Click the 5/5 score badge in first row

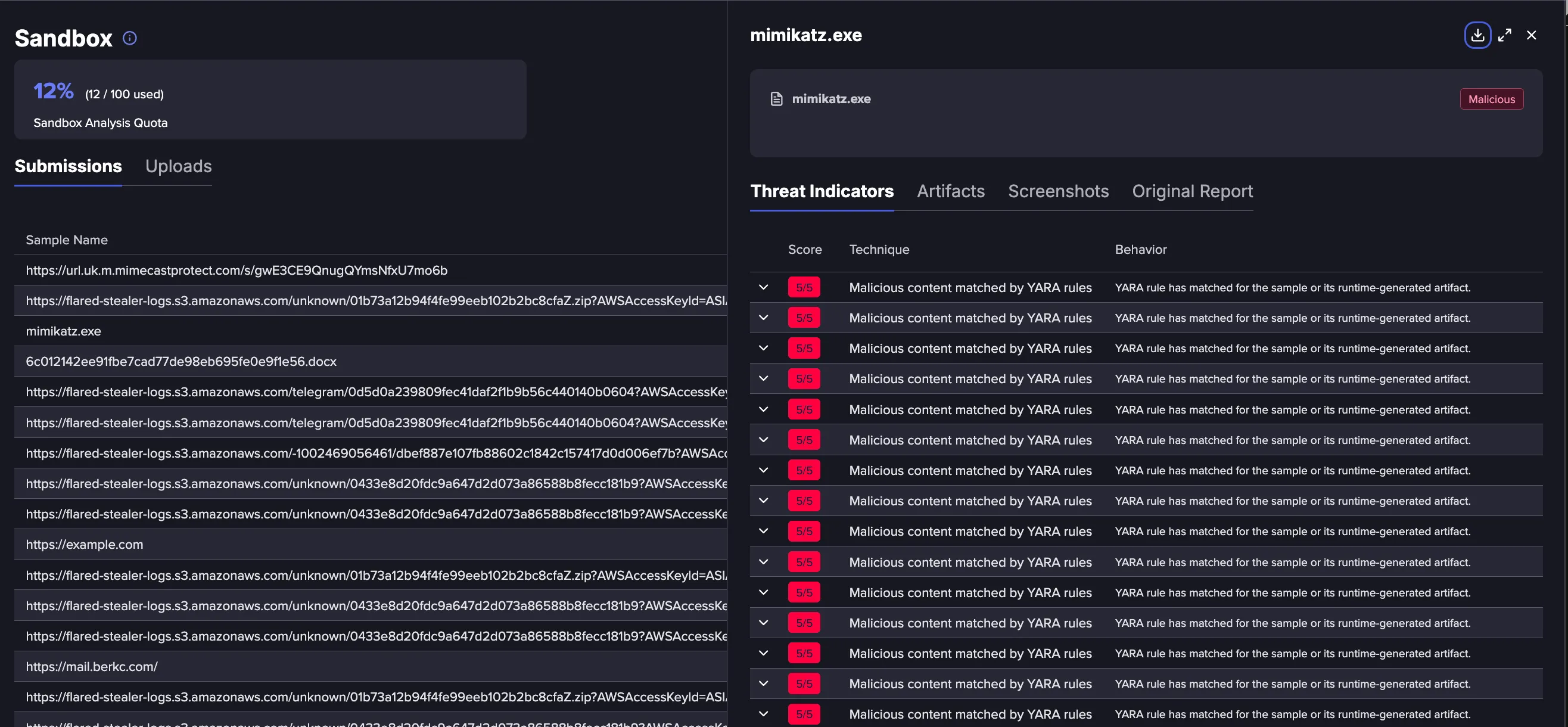point(804,287)
